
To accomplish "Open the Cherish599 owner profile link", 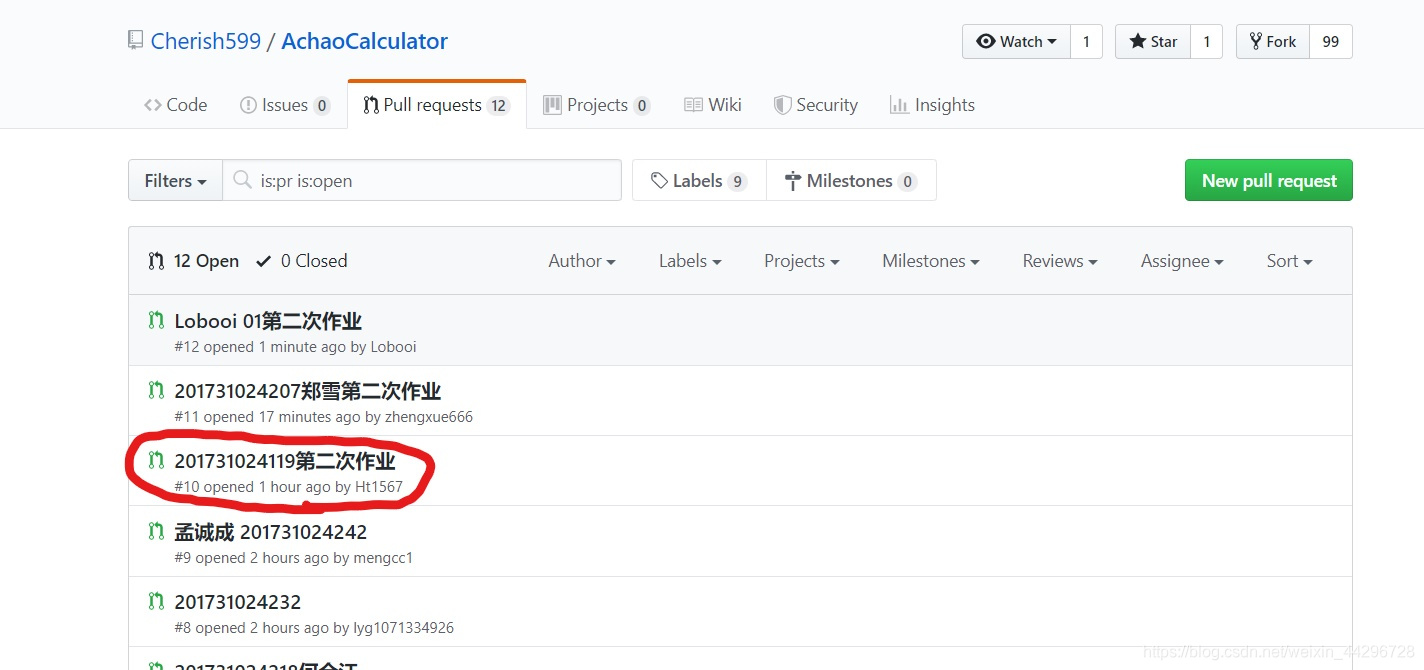I will (x=206, y=41).
